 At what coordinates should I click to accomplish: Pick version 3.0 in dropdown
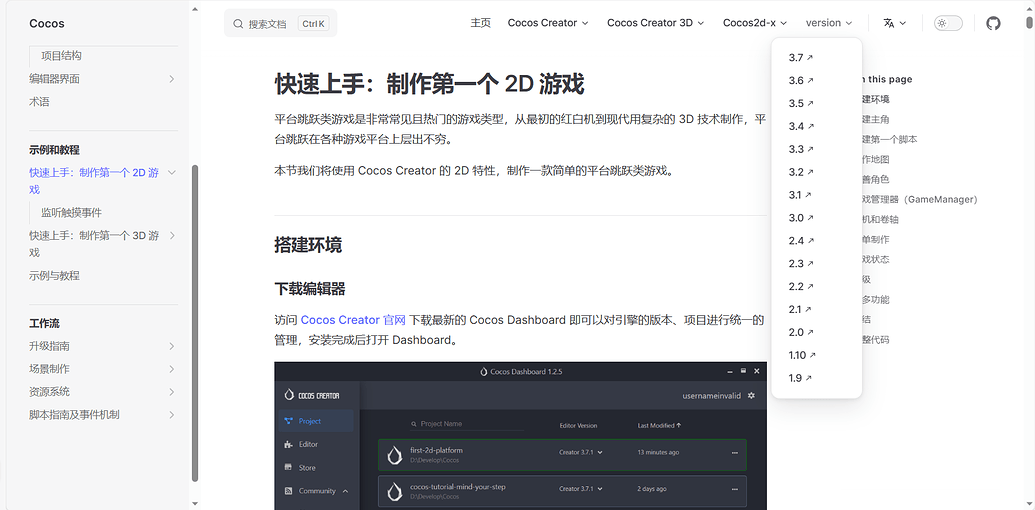pyautogui.click(x=801, y=218)
